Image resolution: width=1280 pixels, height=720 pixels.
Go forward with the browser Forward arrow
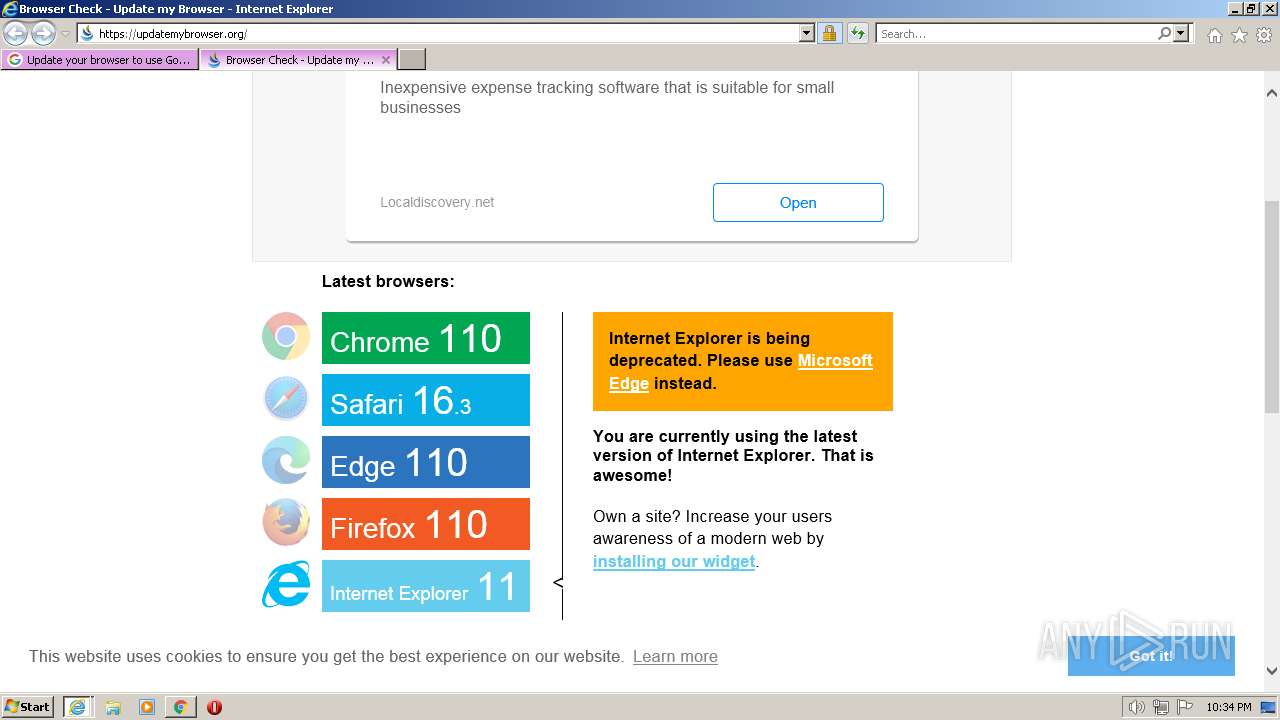click(43, 34)
